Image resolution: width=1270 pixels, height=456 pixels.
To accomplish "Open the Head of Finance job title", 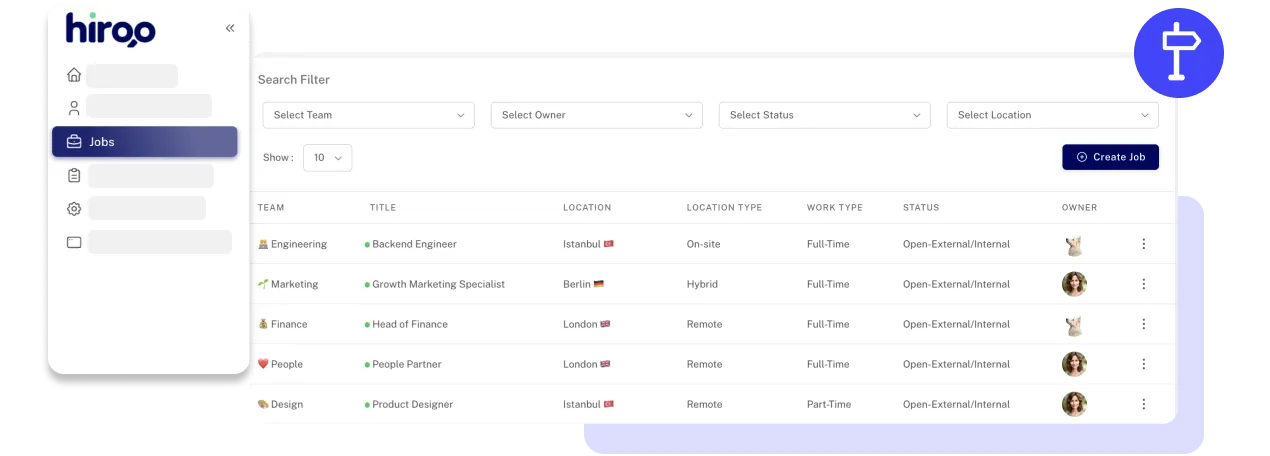I will click(410, 324).
